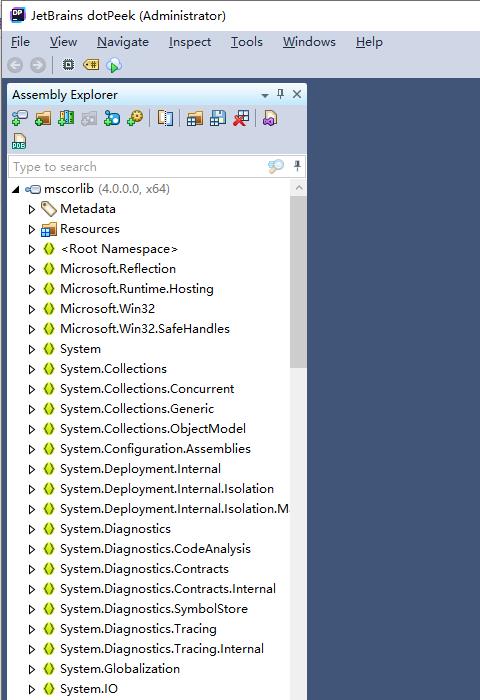The image size is (480, 700).
Task: Click the Resources folder icon
Action: (49, 229)
